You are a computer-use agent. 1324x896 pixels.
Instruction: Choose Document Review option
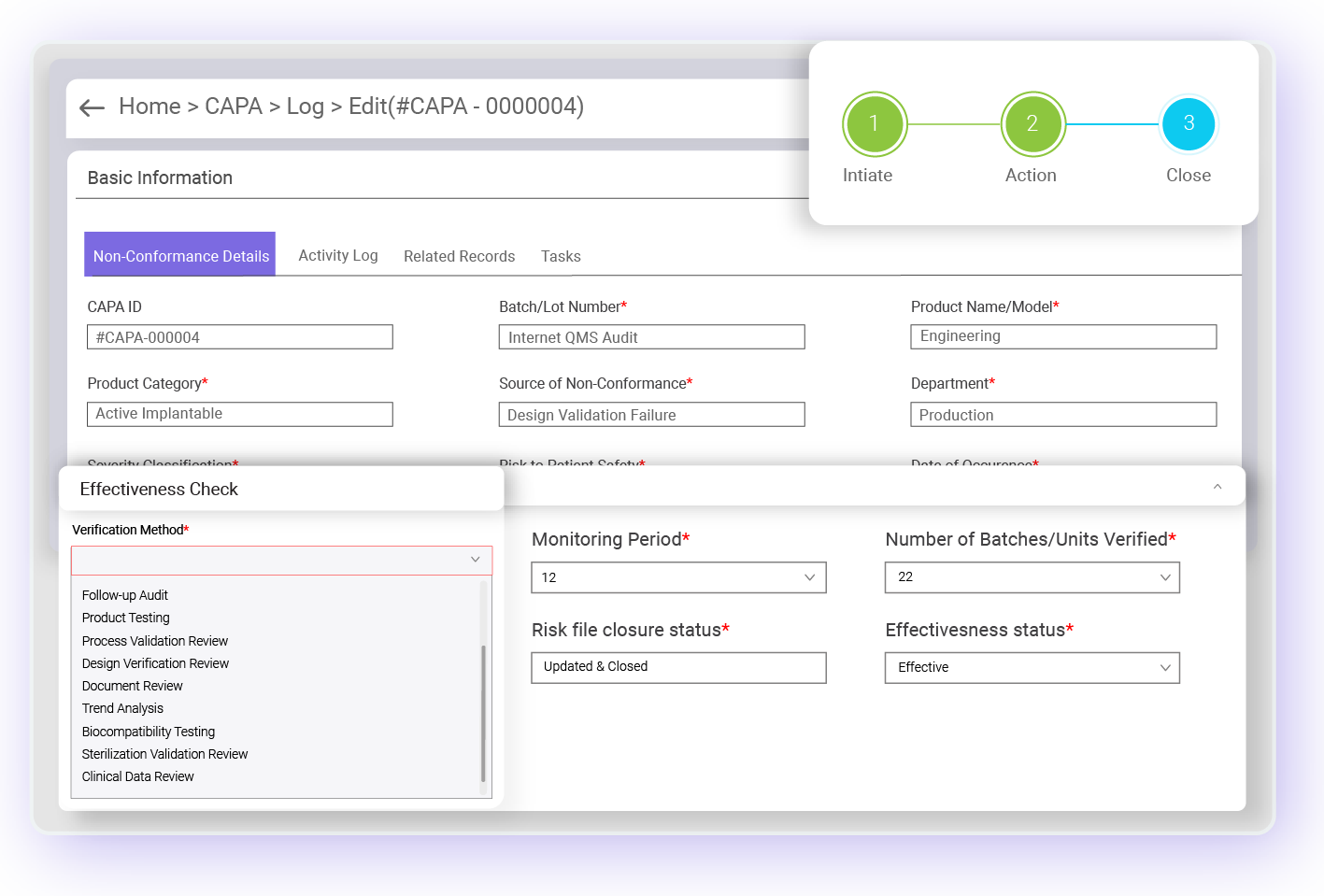133,686
